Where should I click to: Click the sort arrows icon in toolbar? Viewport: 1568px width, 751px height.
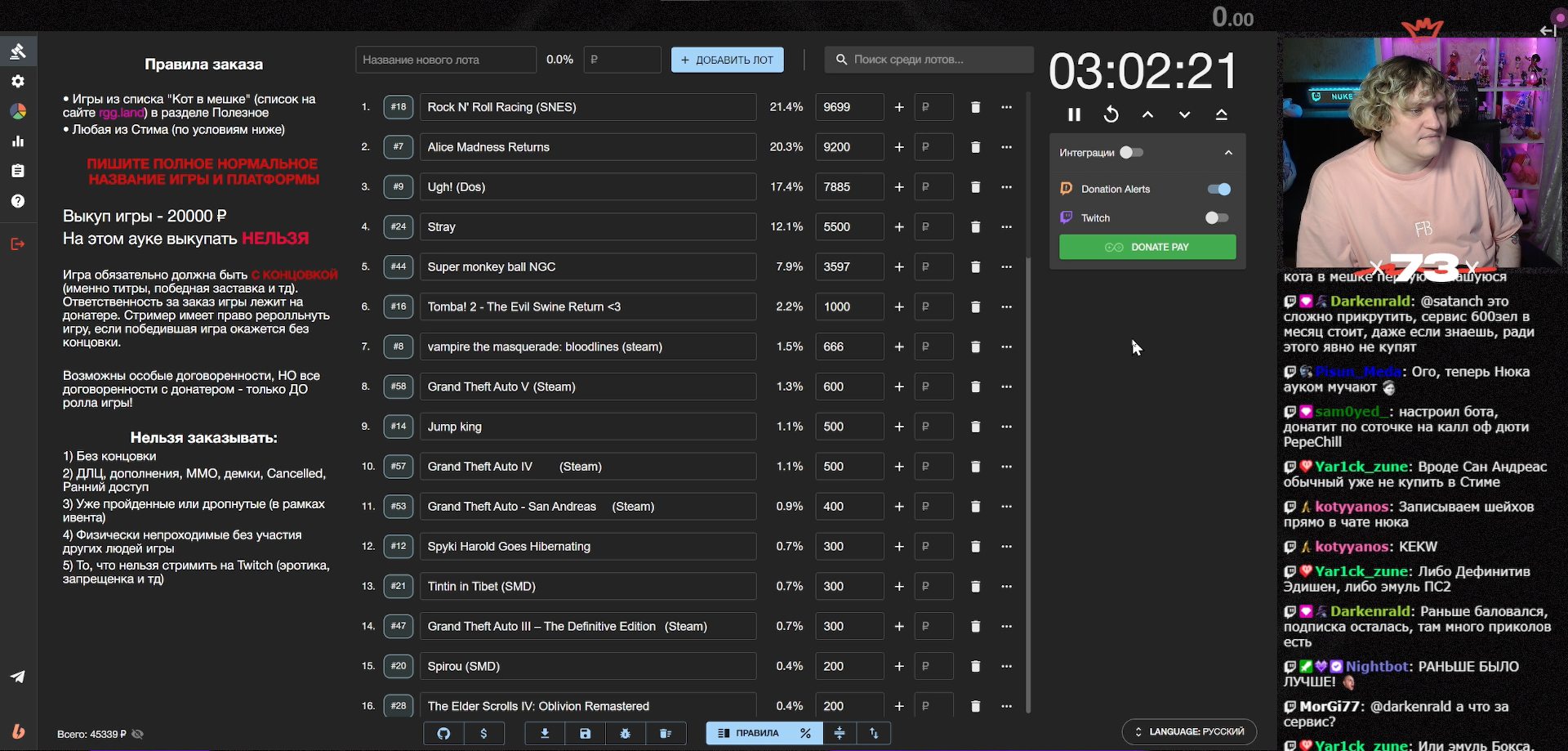pyautogui.click(x=874, y=734)
